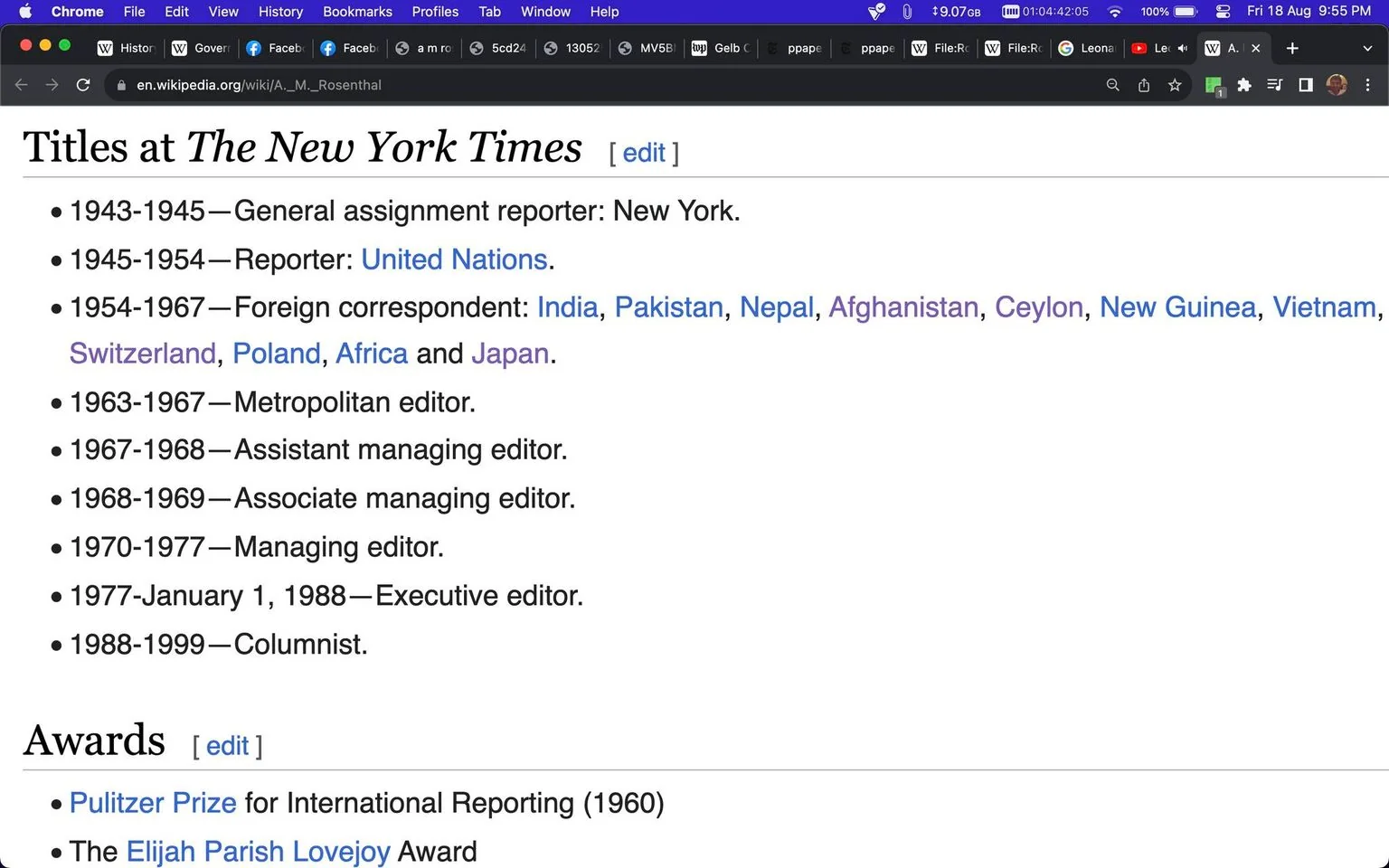The image size is (1389, 868).
Task: Switch to the MV5B tab
Action: pos(647,48)
